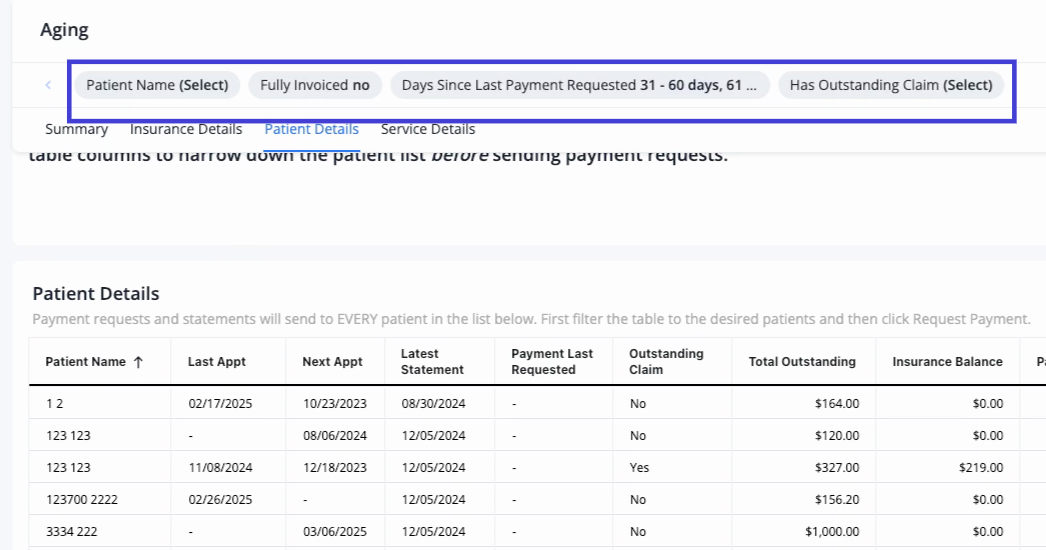Click the Aging page title
The image size is (1046, 550).
(64, 30)
